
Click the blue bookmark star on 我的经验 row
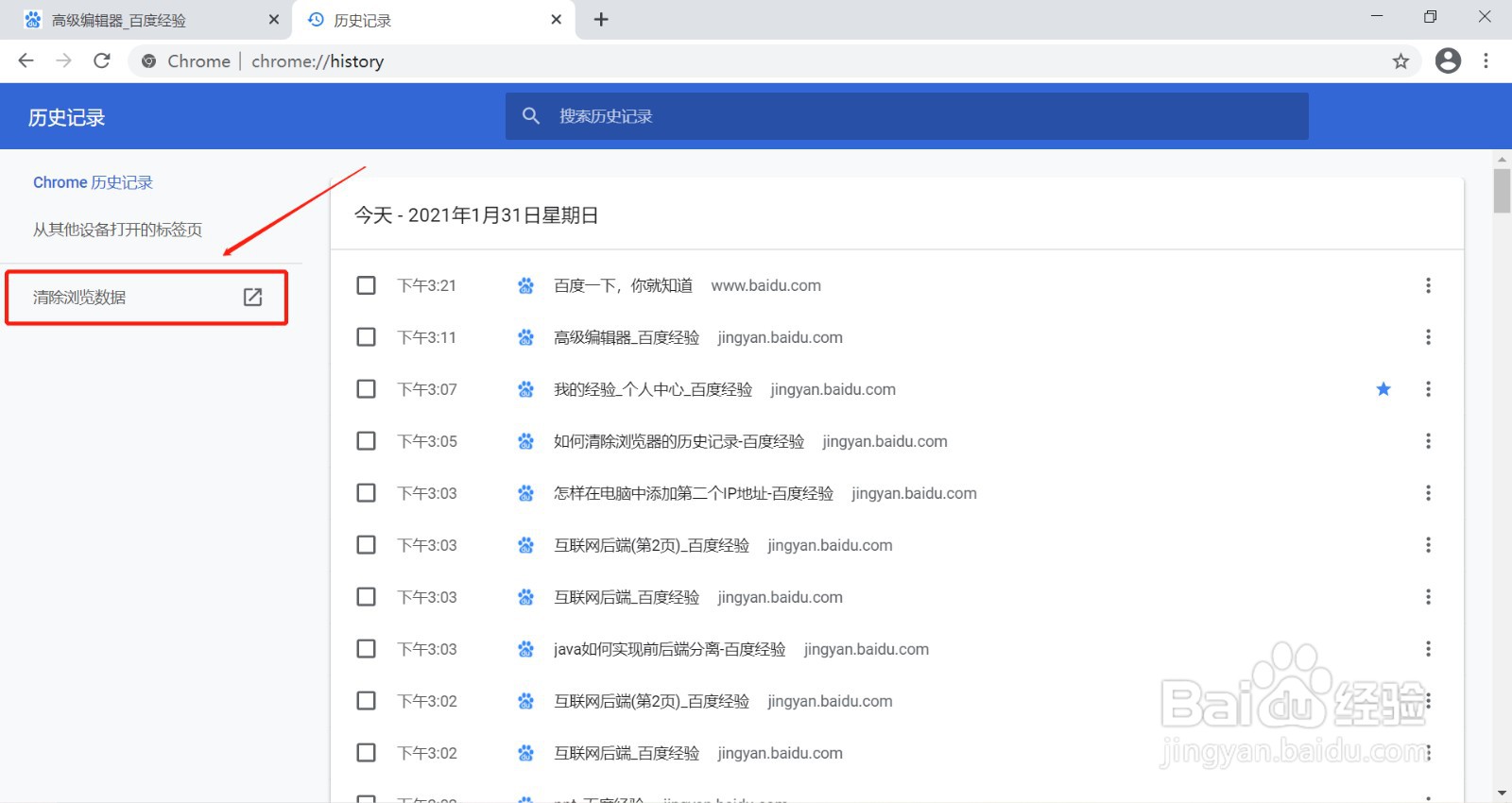(1383, 389)
